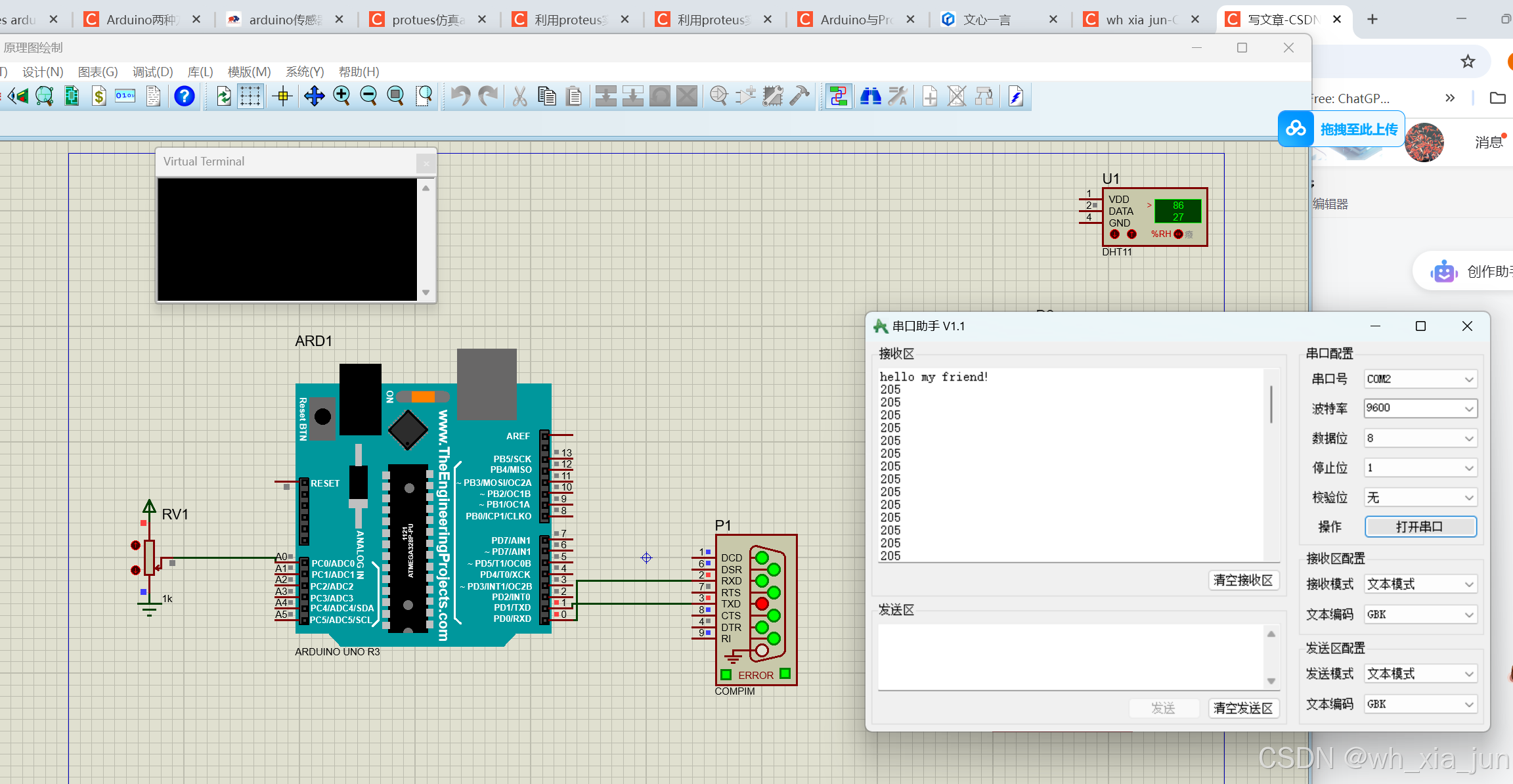Expand the 波特率 9600 dropdown

click(x=1420, y=408)
